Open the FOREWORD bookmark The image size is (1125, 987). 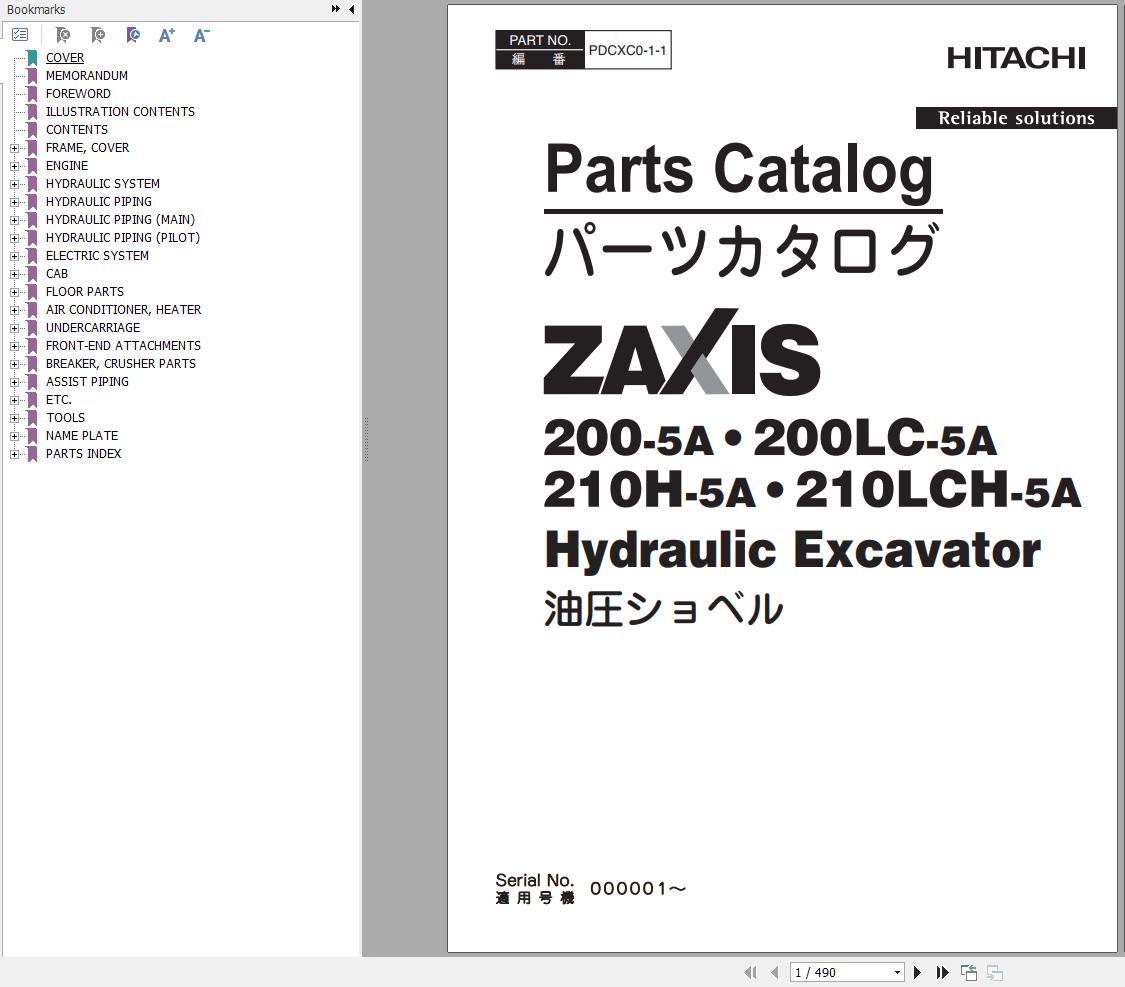pos(78,93)
